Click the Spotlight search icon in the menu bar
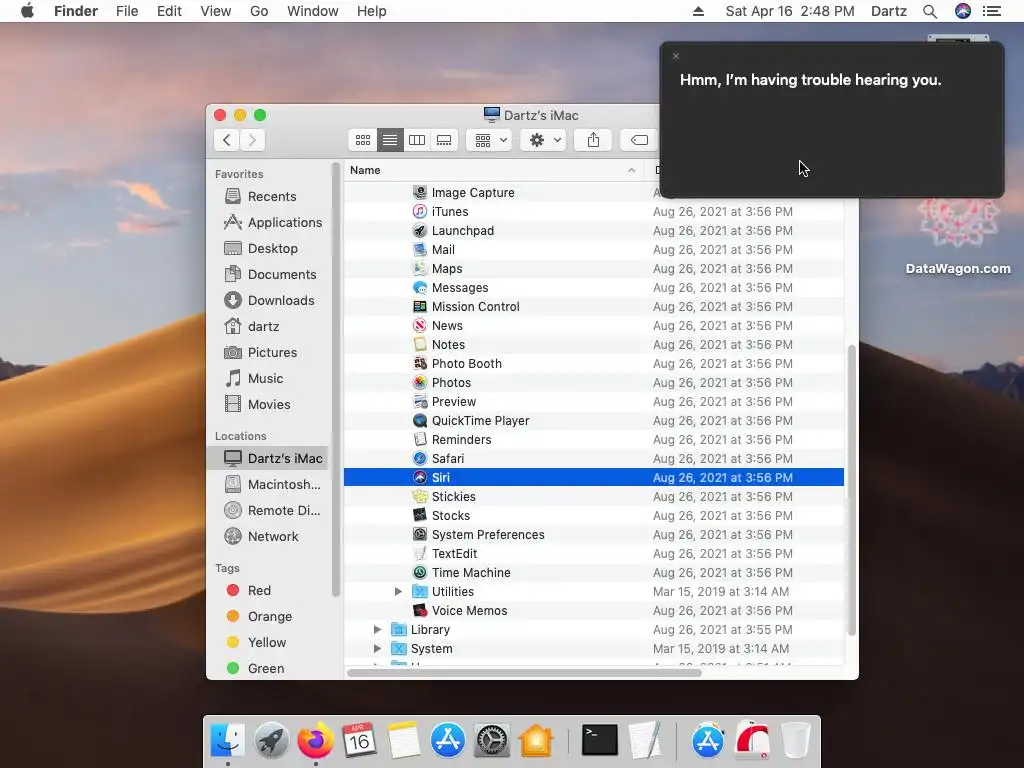The height and width of the screenshot is (768, 1024). click(930, 11)
